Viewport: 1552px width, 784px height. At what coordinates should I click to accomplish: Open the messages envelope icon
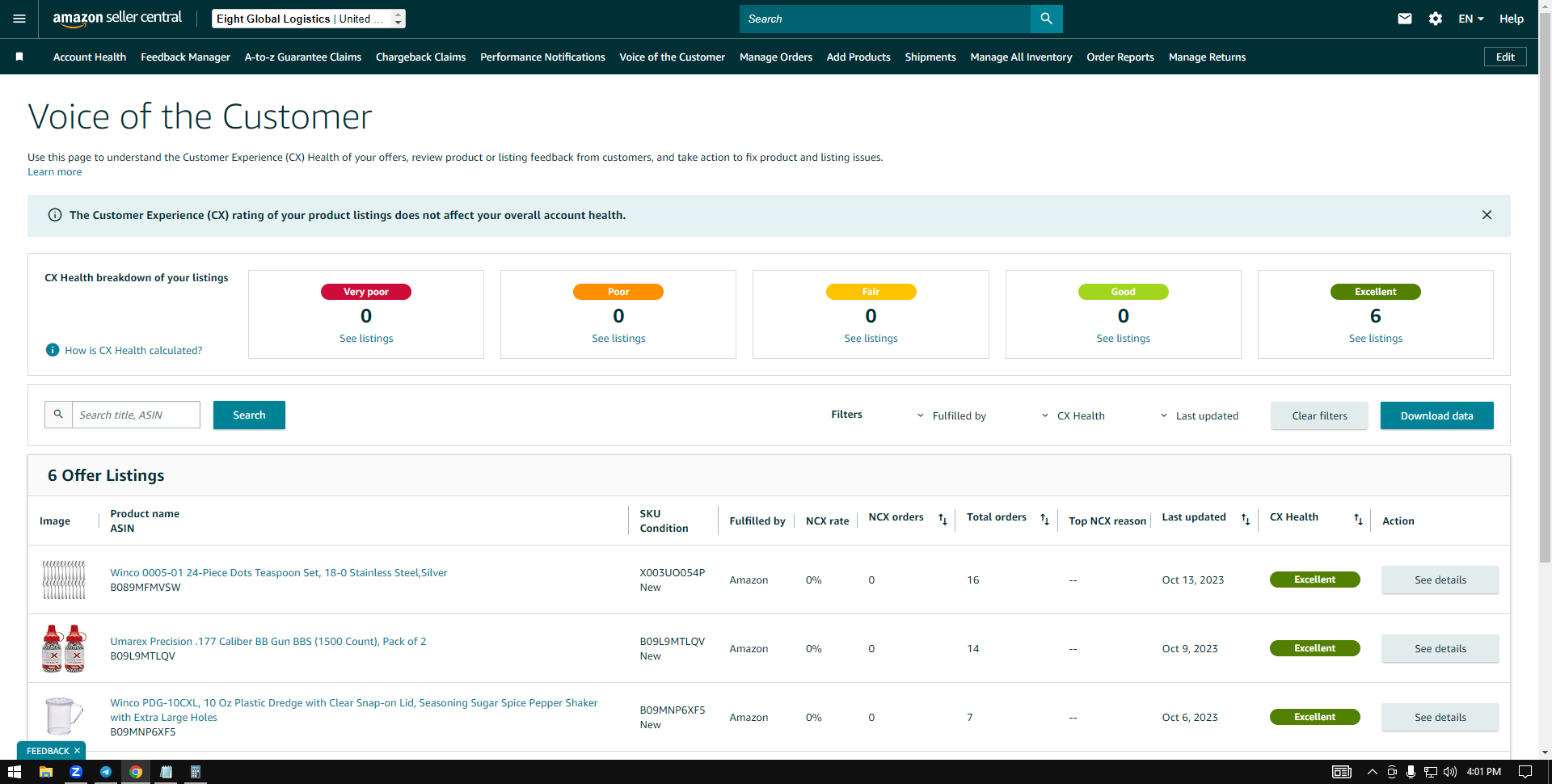point(1405,19)
